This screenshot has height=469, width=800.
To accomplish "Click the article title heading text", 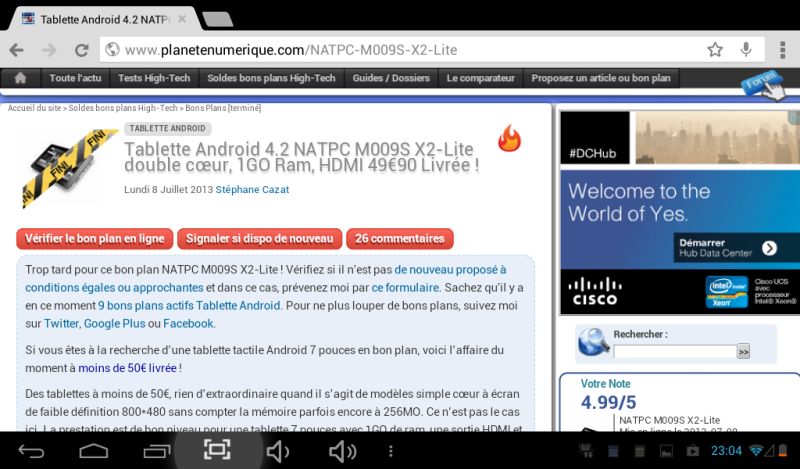I will pyautogui.click(x=302, y=157).
